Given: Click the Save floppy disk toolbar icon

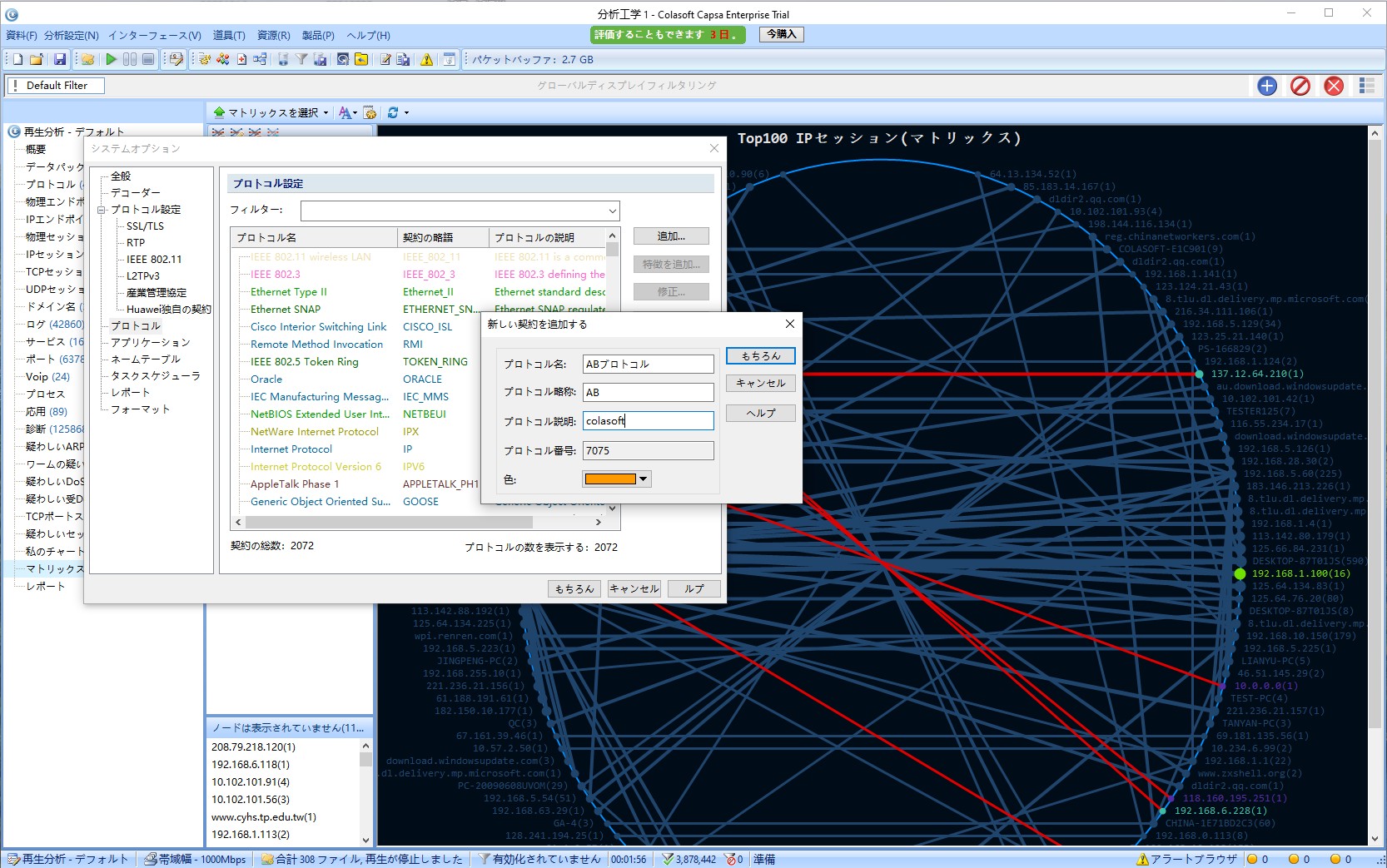Looking at the screenshot, I should 59,59.
